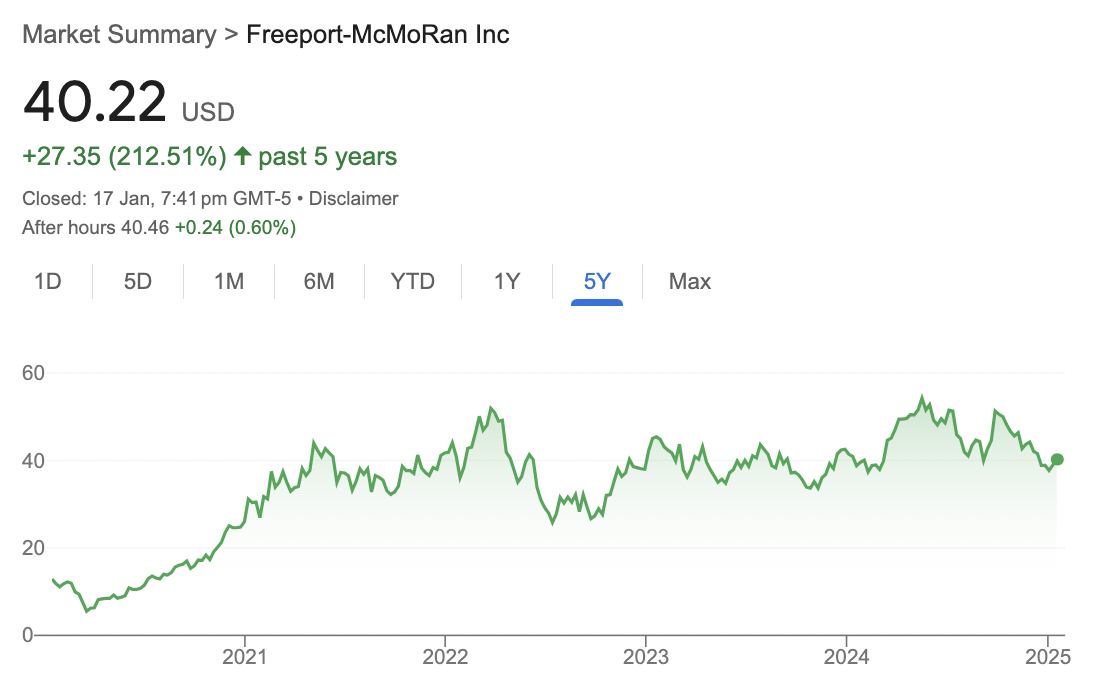The image size is (1106, 684).
Task: Show the 1M chart view
Action: tap(229, 282)
